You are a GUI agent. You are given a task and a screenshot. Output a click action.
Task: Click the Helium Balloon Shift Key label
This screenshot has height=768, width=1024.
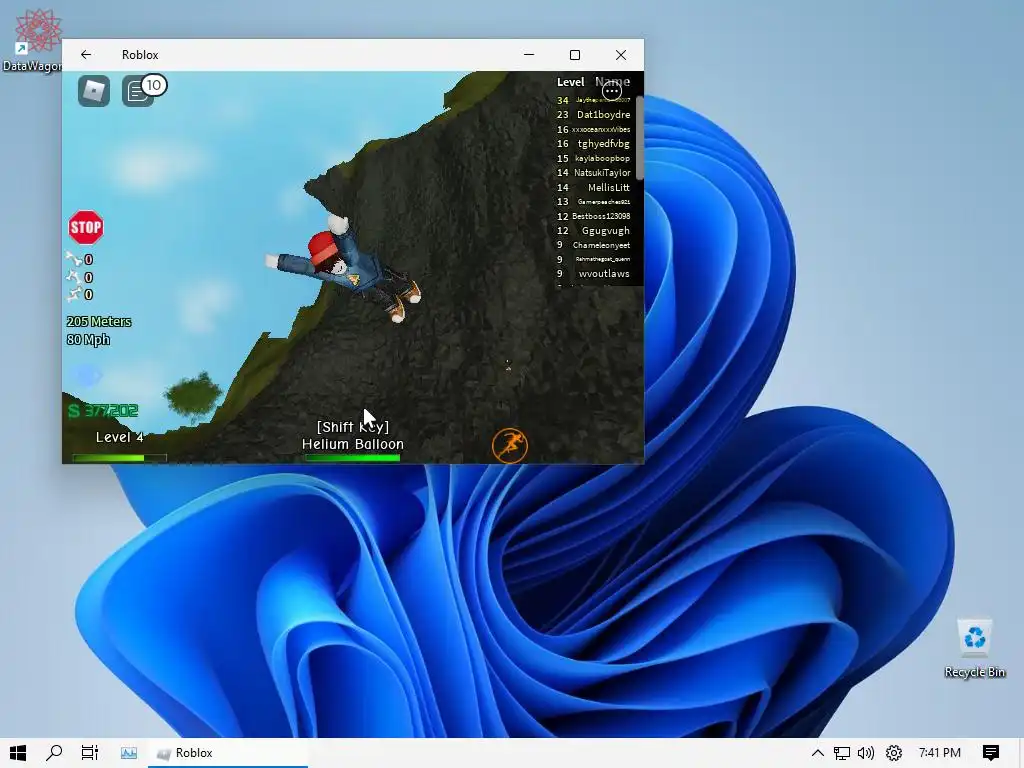coord(353,436)
